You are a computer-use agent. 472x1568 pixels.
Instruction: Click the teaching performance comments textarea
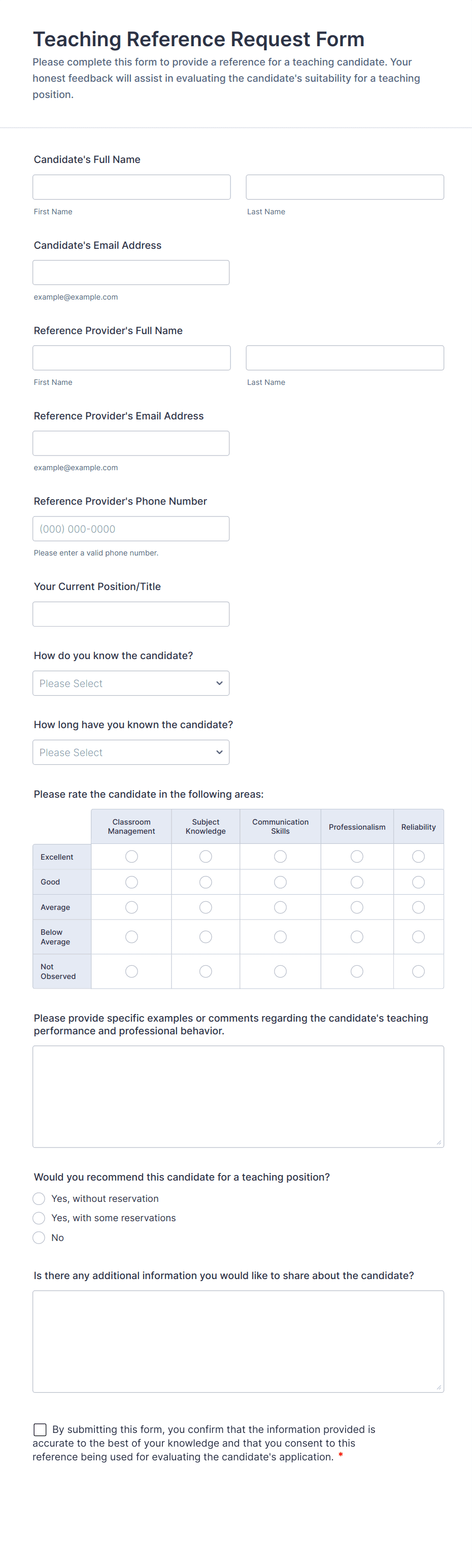pos(238,1096)
